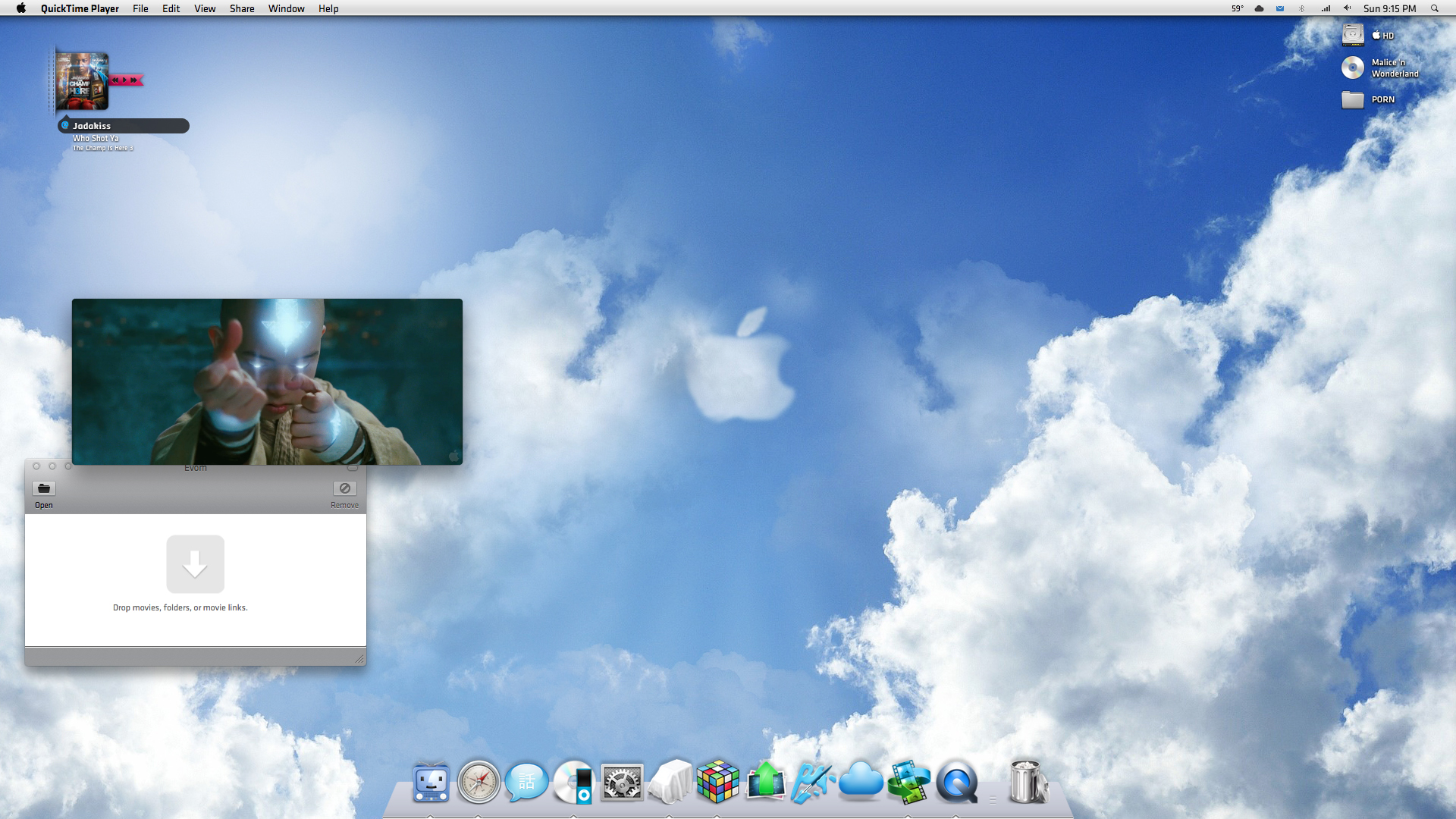
Task: Click the Evom toolbar toggle pill button
Action: pos(353,467)
